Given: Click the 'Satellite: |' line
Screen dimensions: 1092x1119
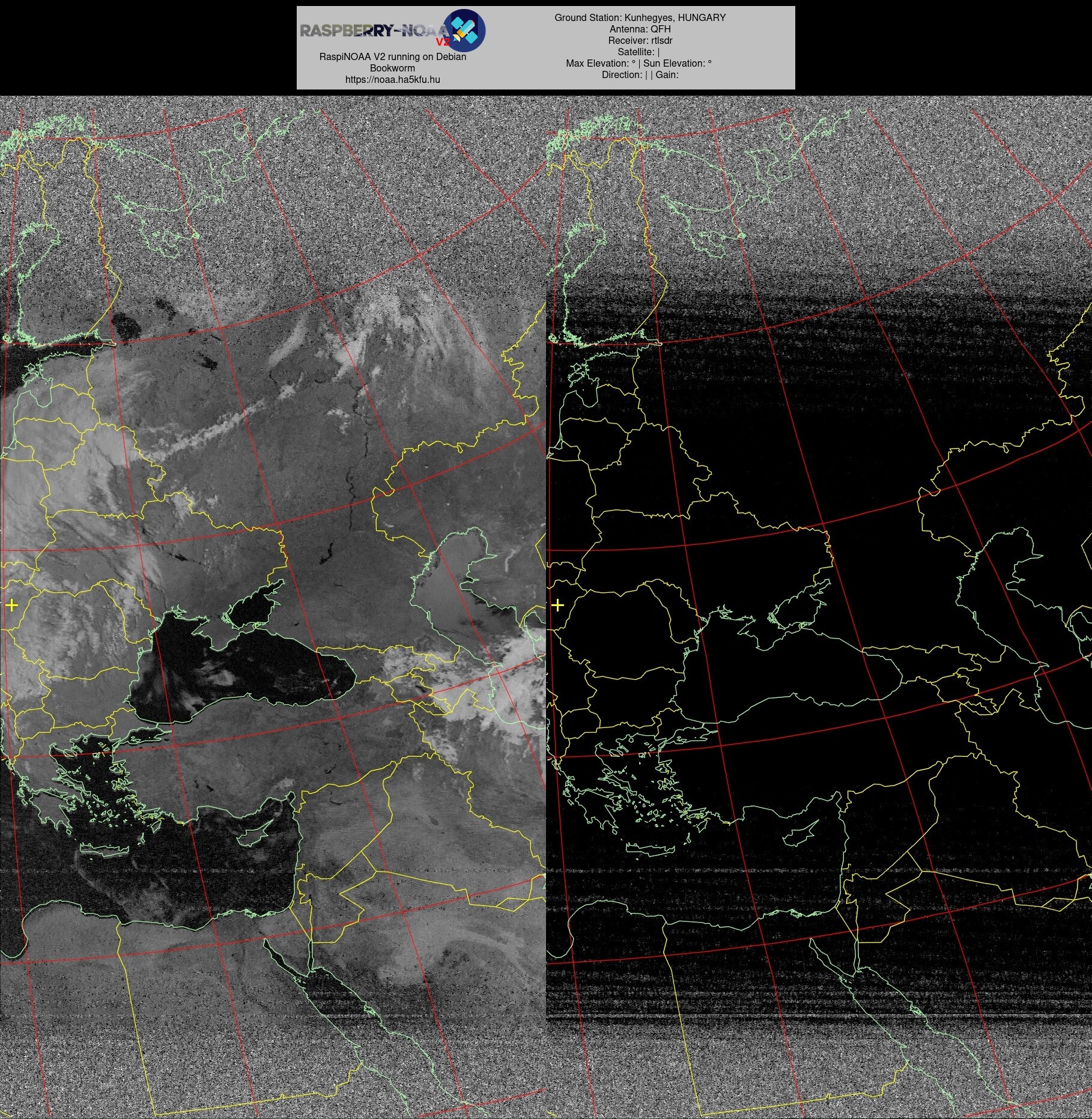Looking at the screenshot, I should pos(639,52).
